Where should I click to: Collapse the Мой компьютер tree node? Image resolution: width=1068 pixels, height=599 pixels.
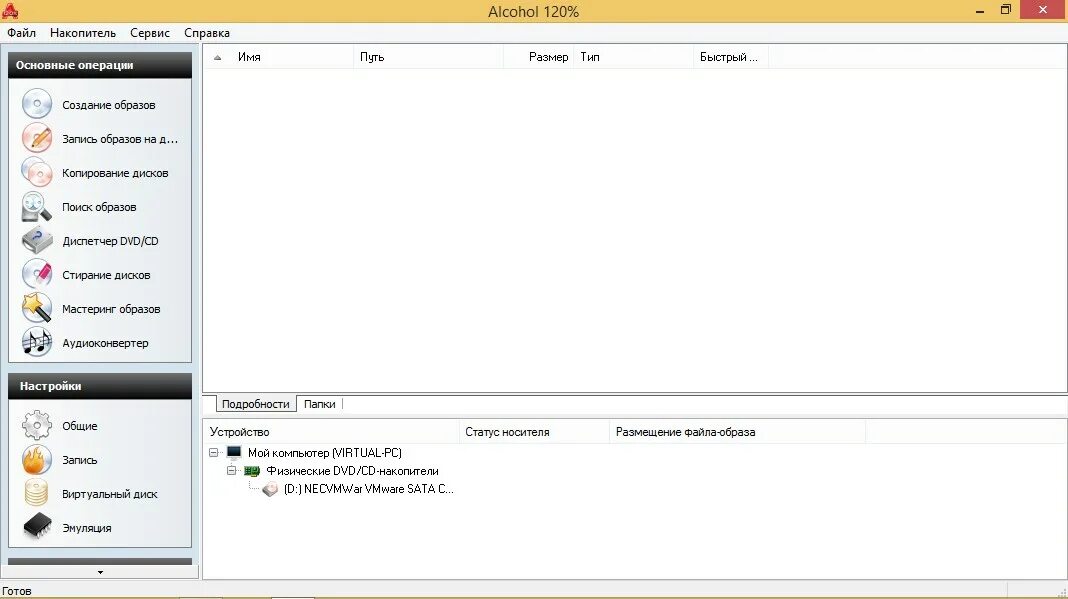(x=214, y=452)
